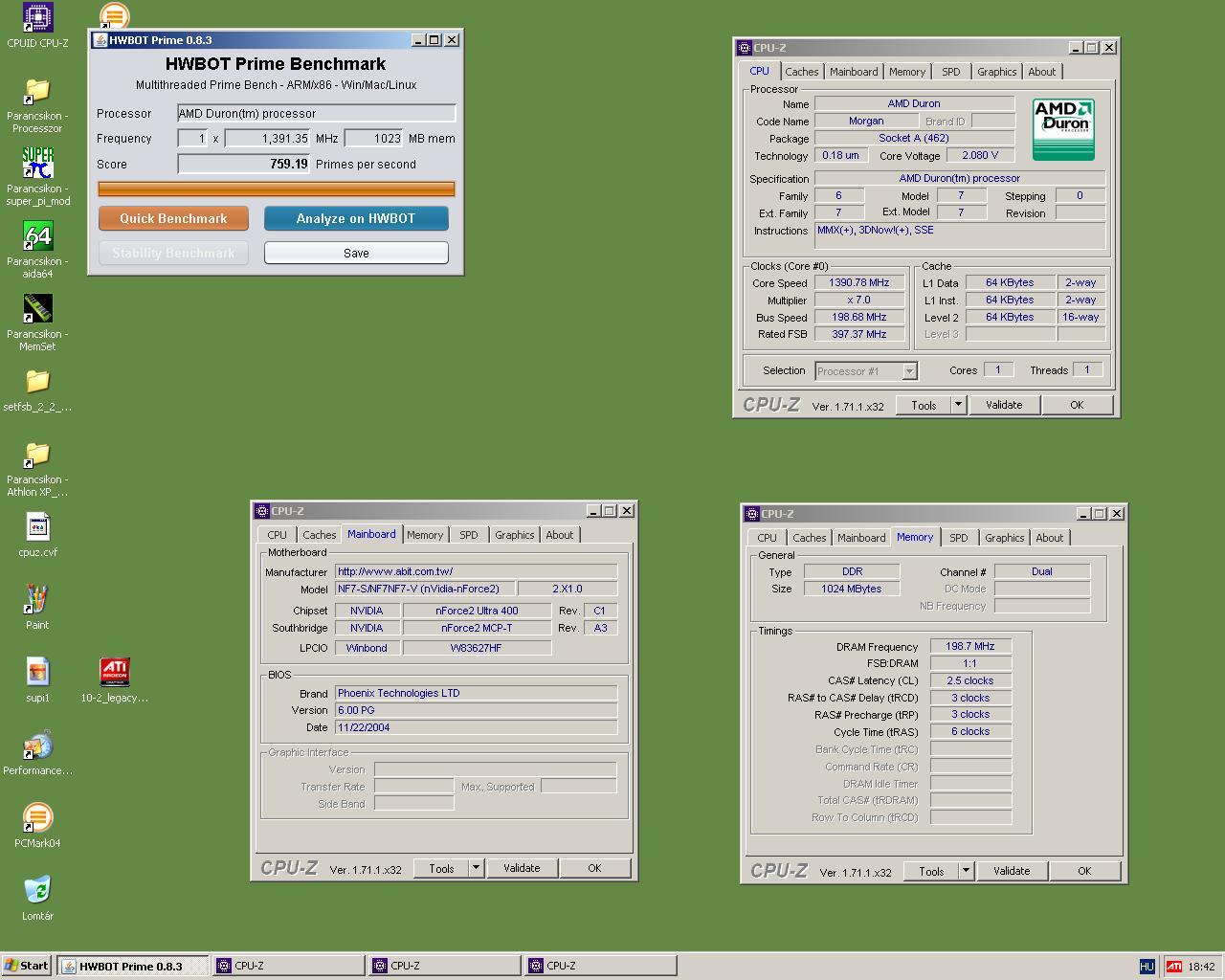Image resolution: width=1225 pixels, height=980 pixels.
Task: Click the Processor name field in HWBOT Prime
Action: [317, 113]
